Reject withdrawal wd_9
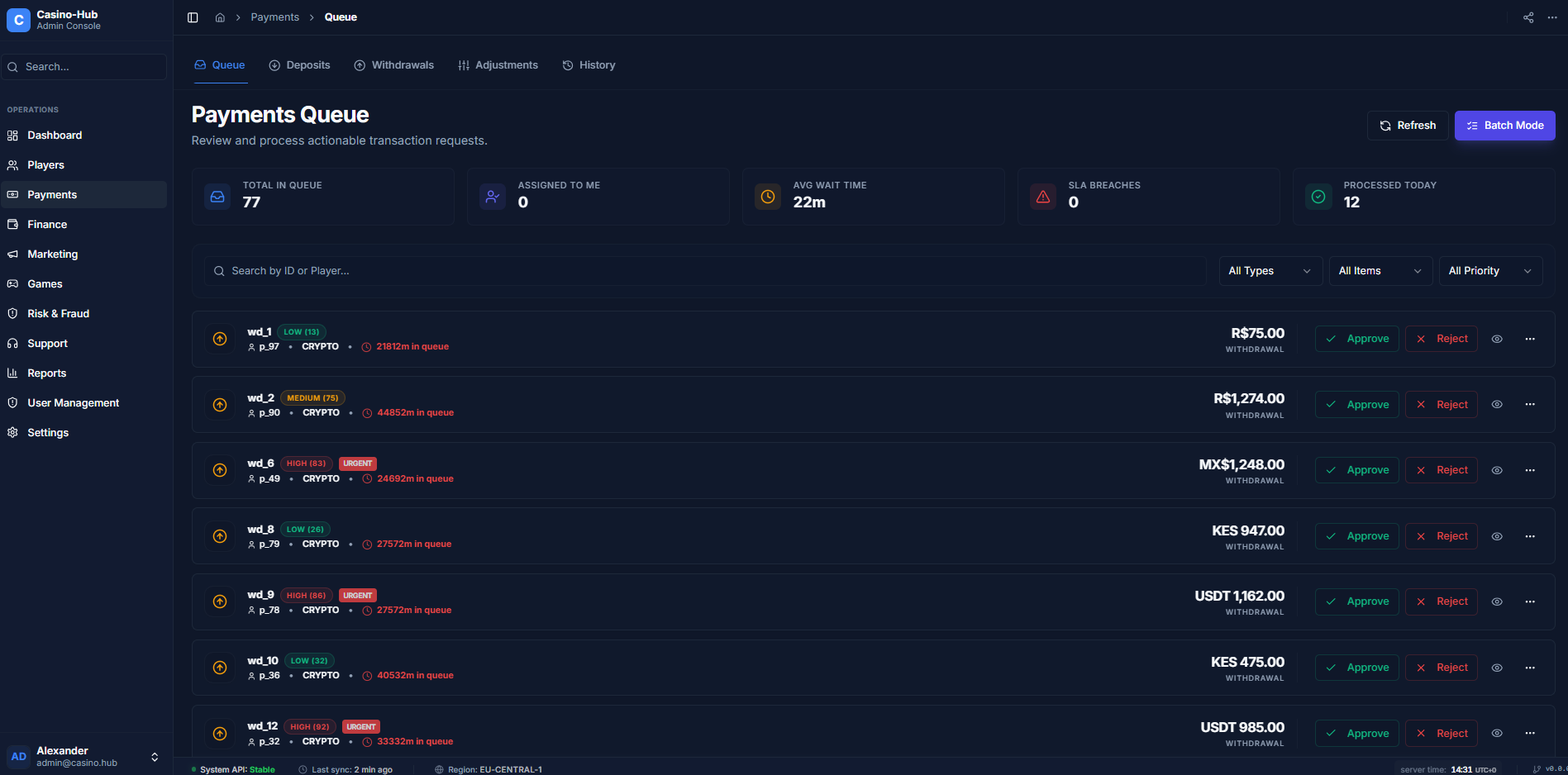 coord(1441,601)
